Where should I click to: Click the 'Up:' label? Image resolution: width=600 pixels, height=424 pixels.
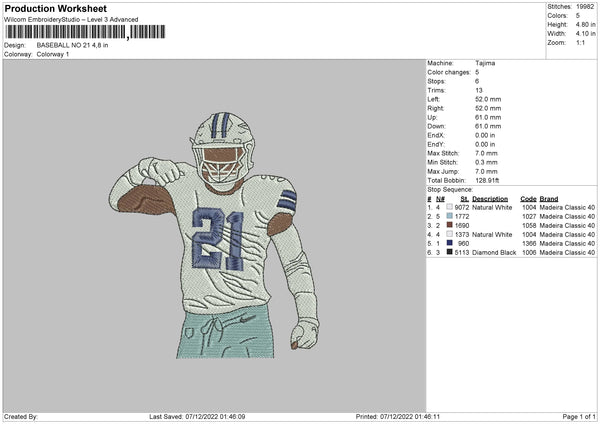pos(432,117)
